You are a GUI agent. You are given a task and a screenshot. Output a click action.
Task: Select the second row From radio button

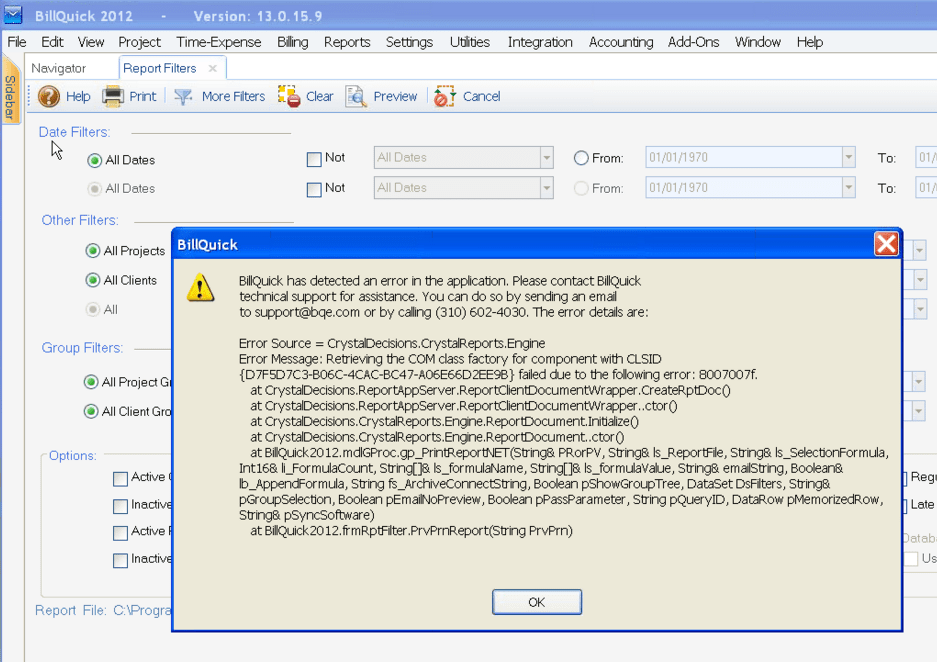581,188
